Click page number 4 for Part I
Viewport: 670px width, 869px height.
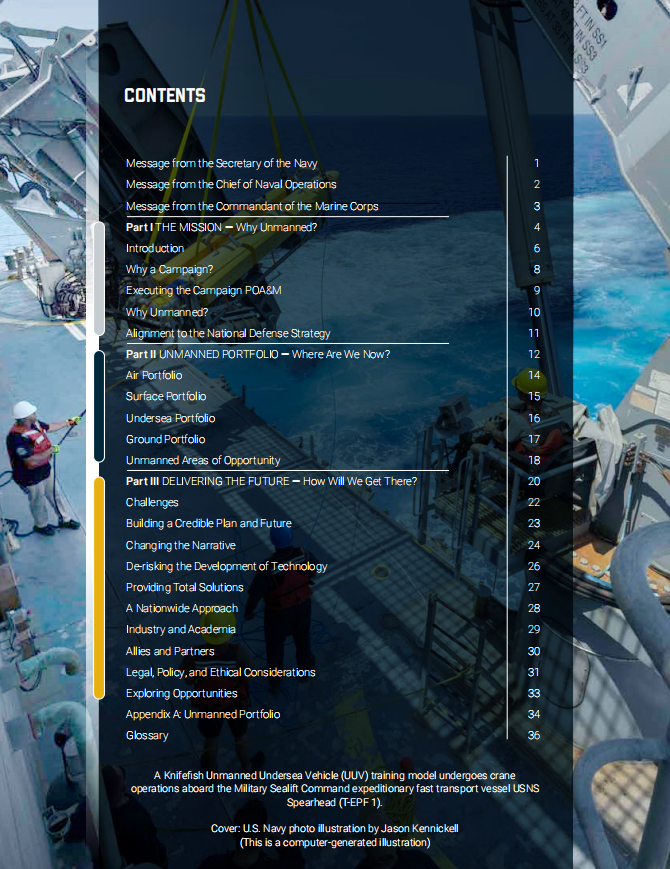536,227
